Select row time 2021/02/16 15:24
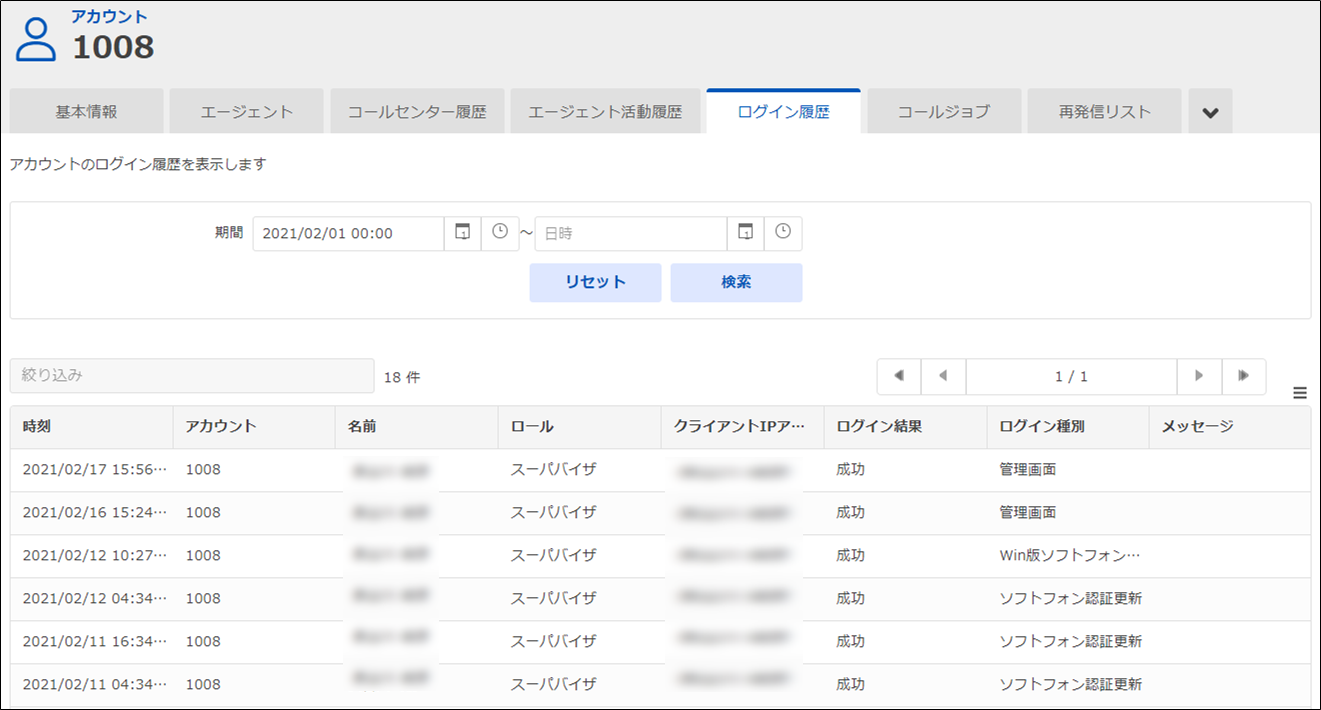This screenshot has height=710, width=1321. 95,512
